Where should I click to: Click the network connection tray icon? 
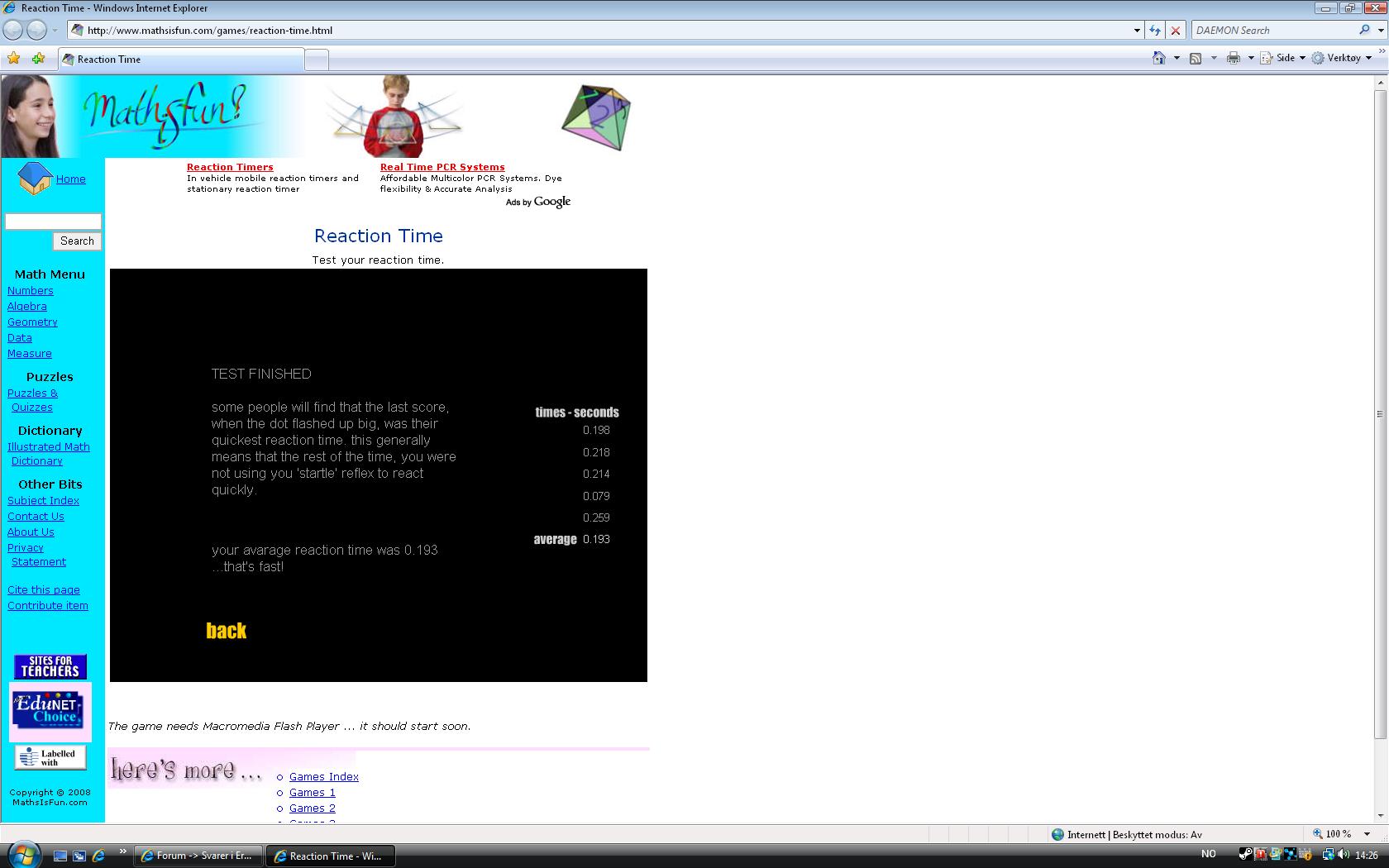tap(1328, 854)
